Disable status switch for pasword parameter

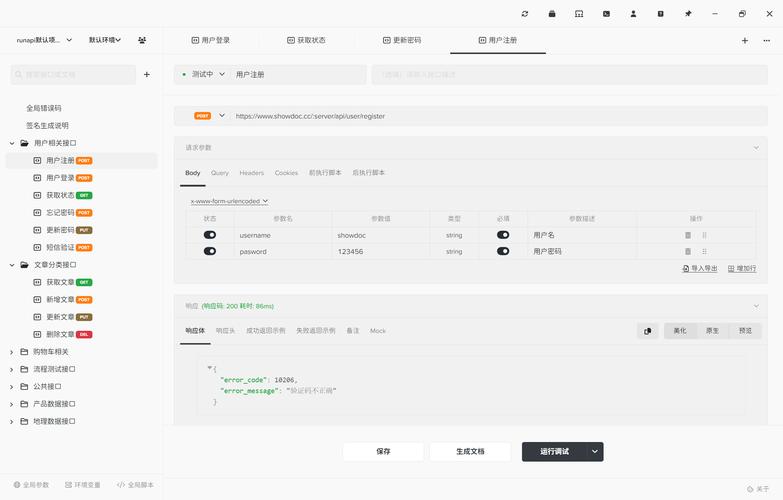click(210, 252)
